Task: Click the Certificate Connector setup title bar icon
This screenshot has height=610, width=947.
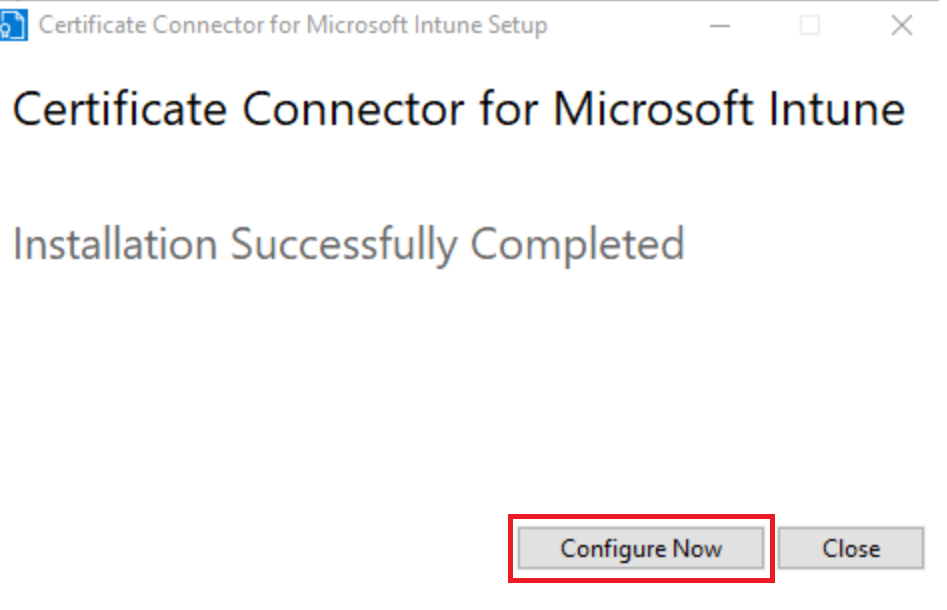Action: [x=13, y=25]
